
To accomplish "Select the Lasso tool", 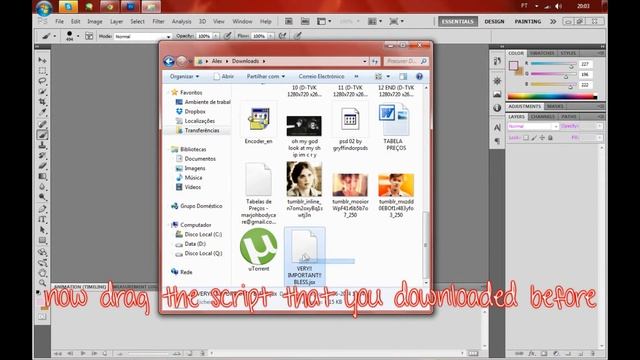I will (x=42, y=81).
